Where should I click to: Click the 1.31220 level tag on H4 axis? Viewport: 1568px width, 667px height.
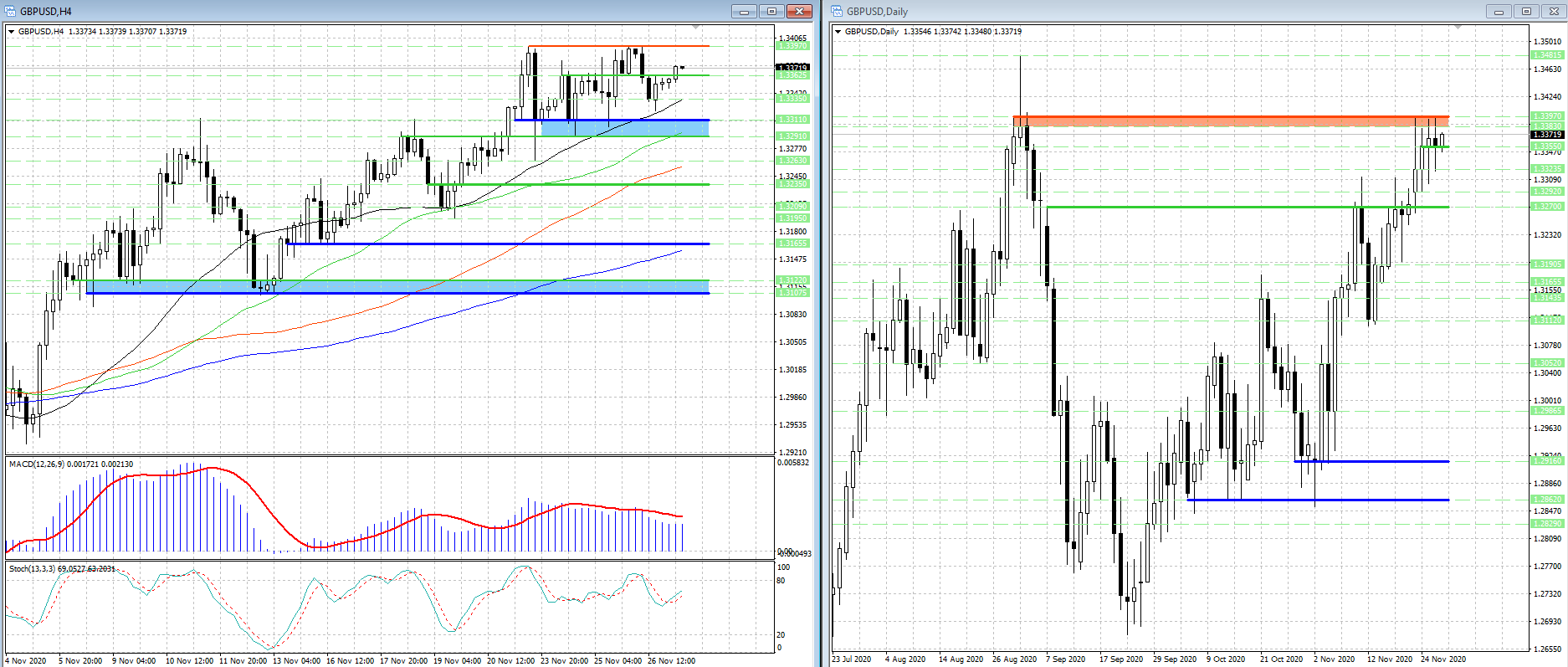pyautogui.click(x=792, y=280)
